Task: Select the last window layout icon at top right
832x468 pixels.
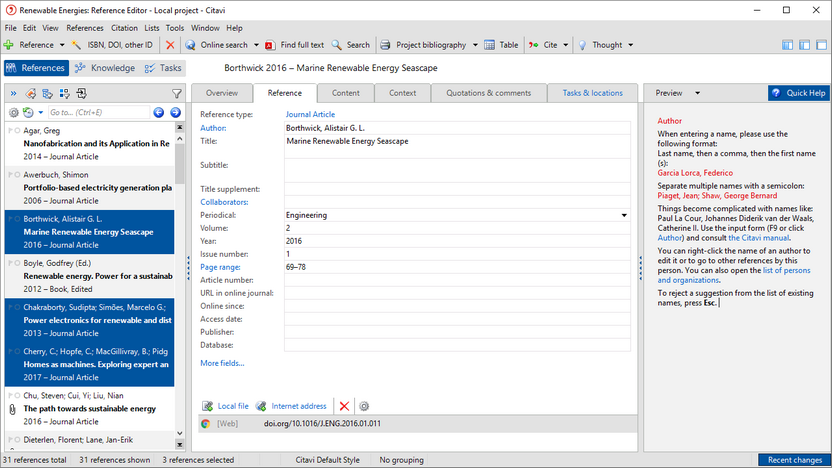Action: pos(821,45)
